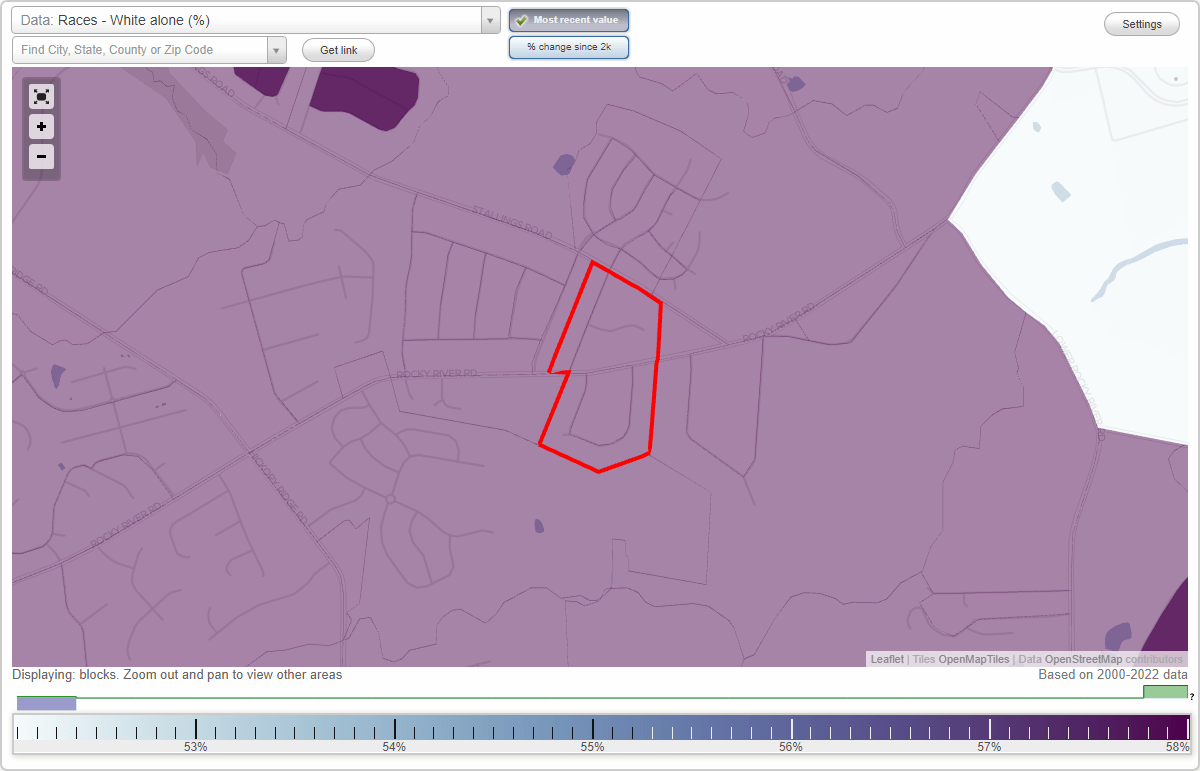Click the Data dropdown arrow

tap(489, 19)
